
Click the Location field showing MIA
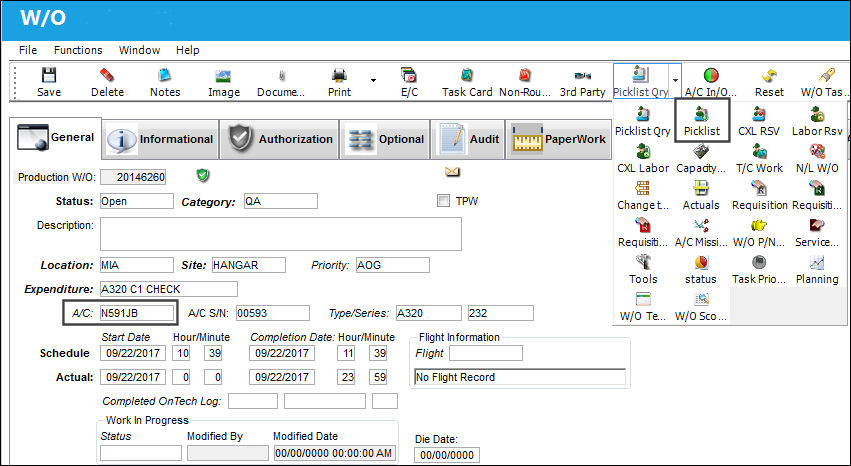(137, 265)
